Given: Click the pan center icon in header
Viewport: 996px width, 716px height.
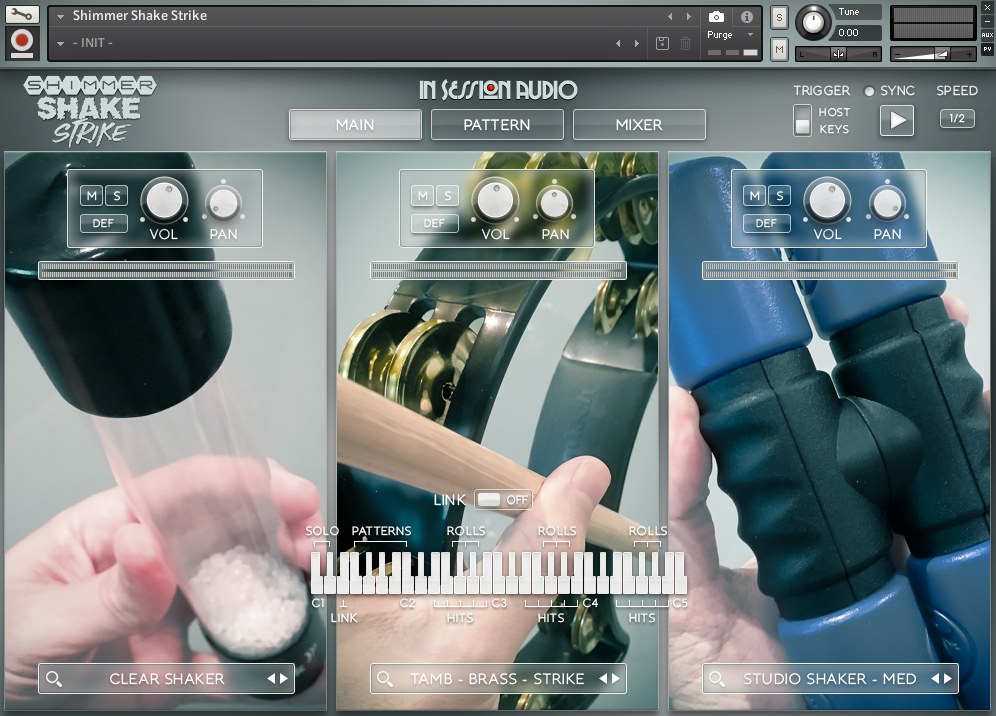Looking at the screenshot, I should (838, 55).
